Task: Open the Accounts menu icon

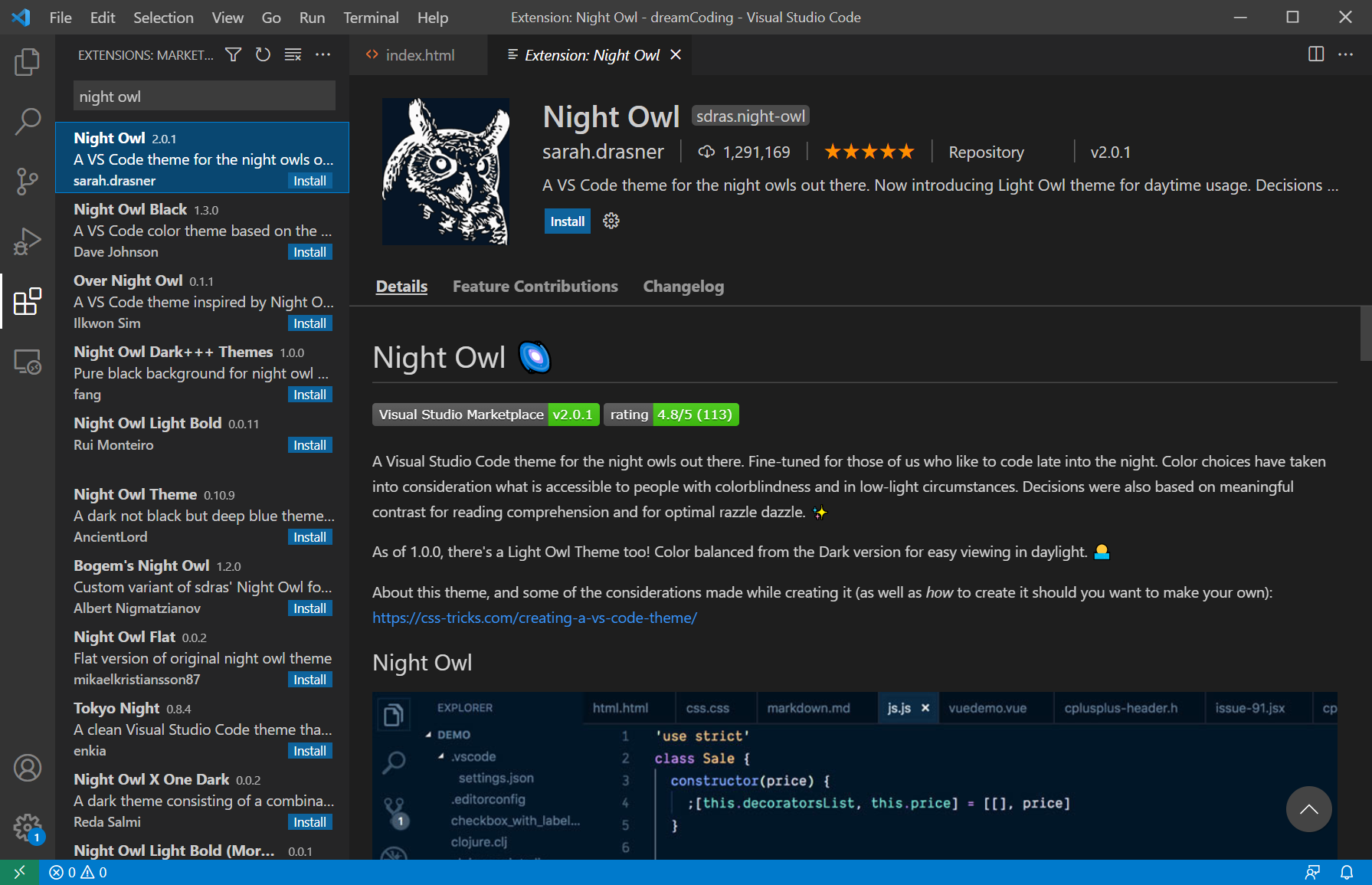Action: 28,768
